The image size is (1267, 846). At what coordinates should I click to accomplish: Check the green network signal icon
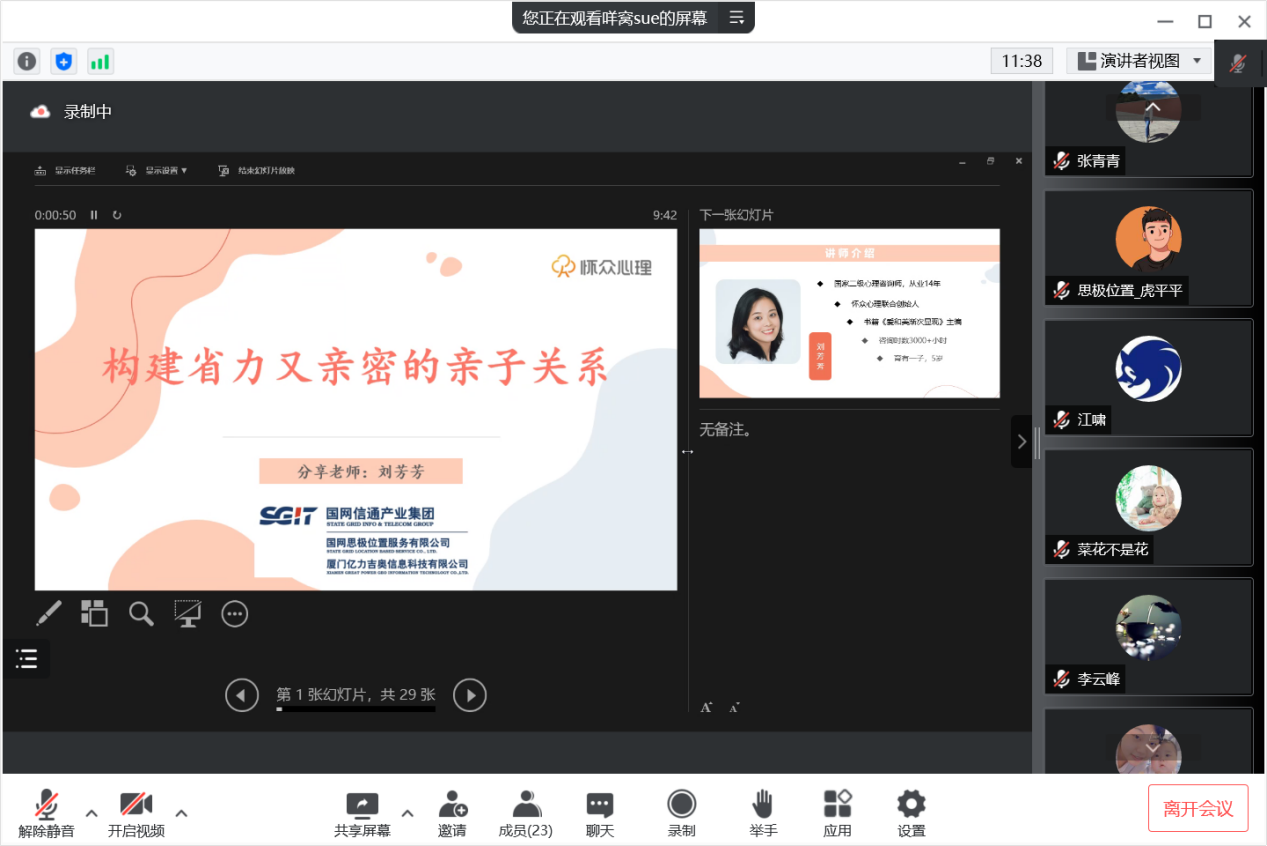100,61
